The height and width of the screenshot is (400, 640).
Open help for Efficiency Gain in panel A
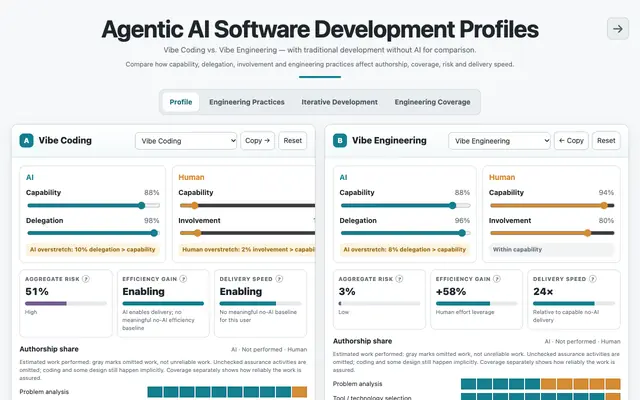pyautogui.click(x=183, y=279)
